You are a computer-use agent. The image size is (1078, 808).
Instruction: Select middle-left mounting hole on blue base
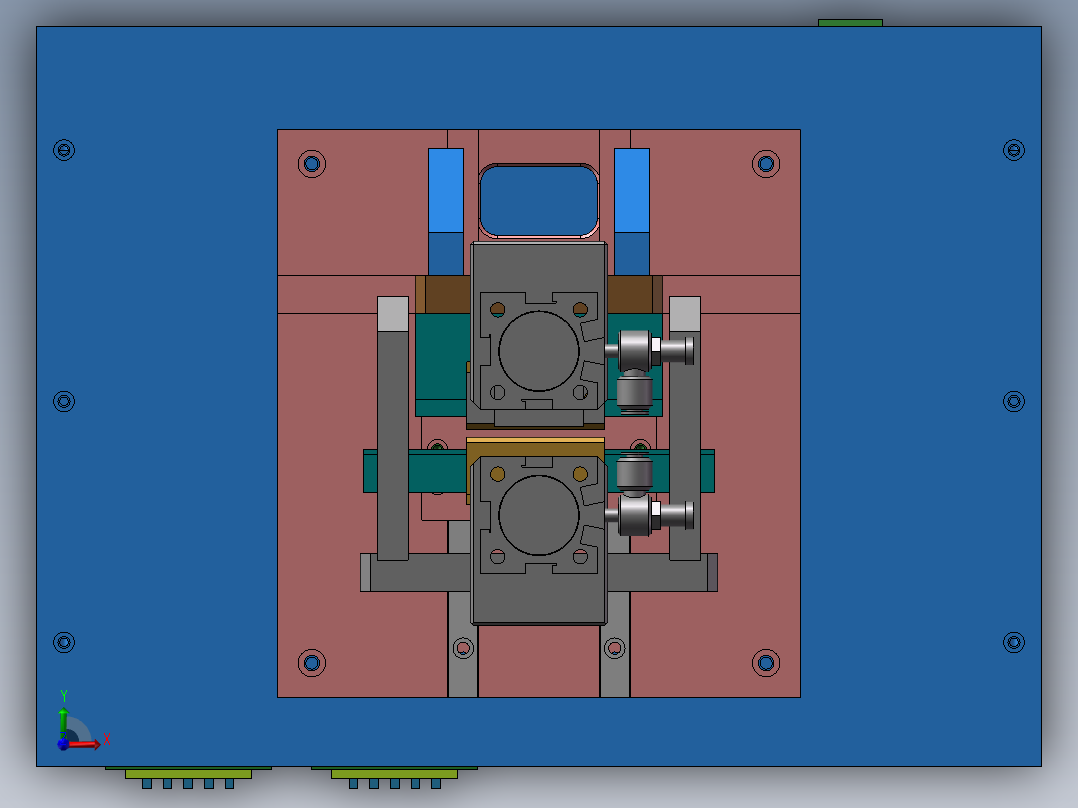pos(64,401)
